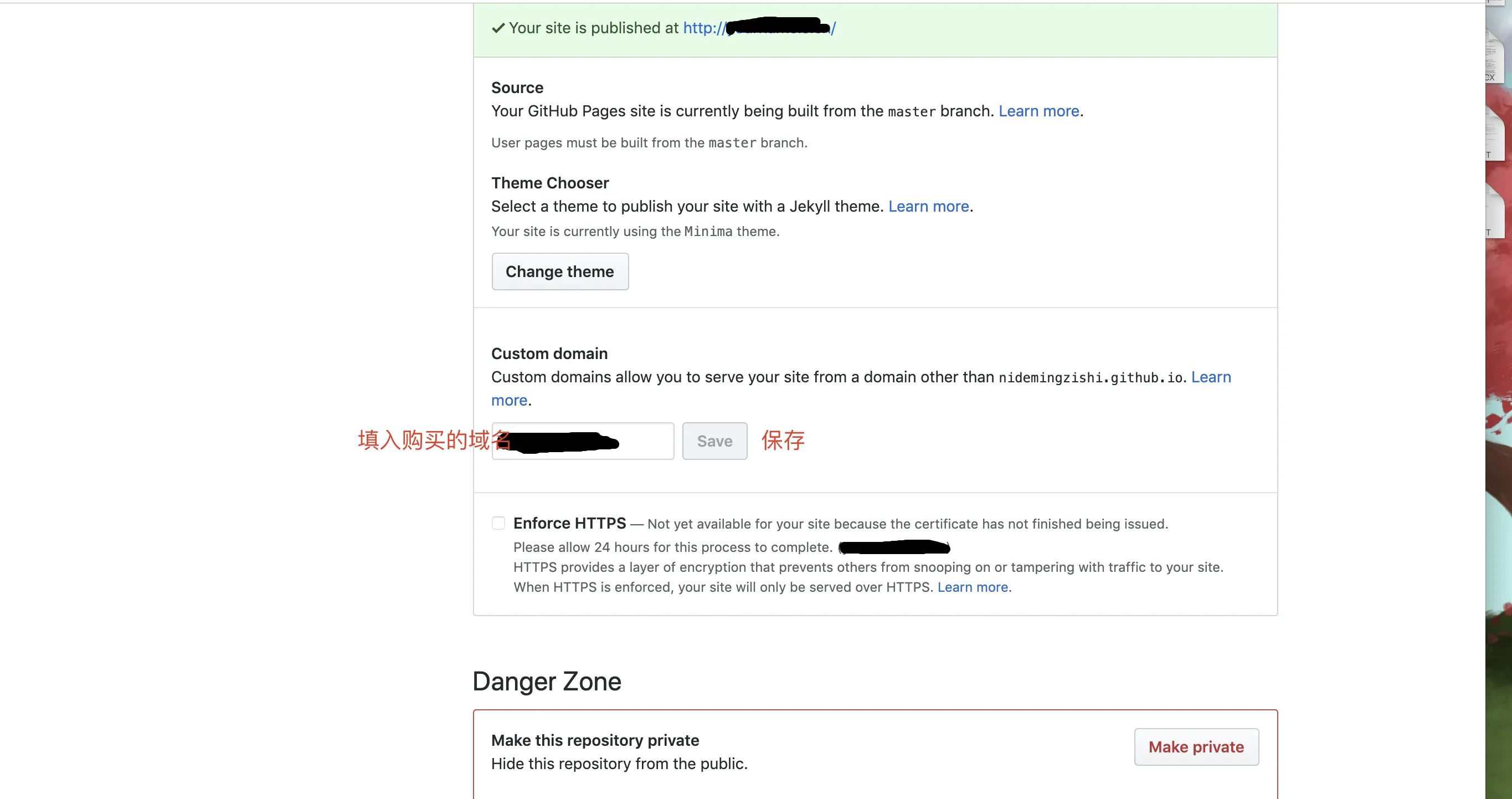
Task: Click the redacted domain in HTTPS notice
Action: (894, 547)
